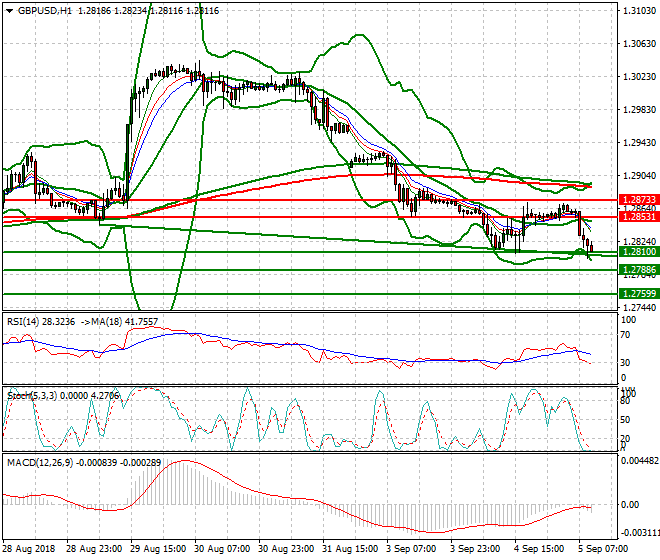
Task: Click the 70 level on RSI scale
Action: tap(627, 336)
